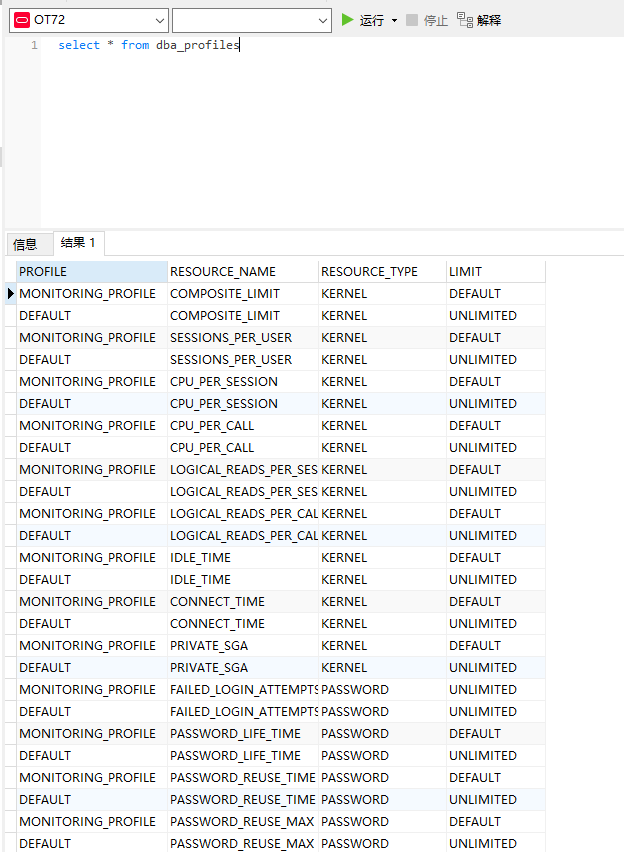Click inside the SQL query line
The height and width of the screenshot is (852, 624).
(x=149, y=45)
